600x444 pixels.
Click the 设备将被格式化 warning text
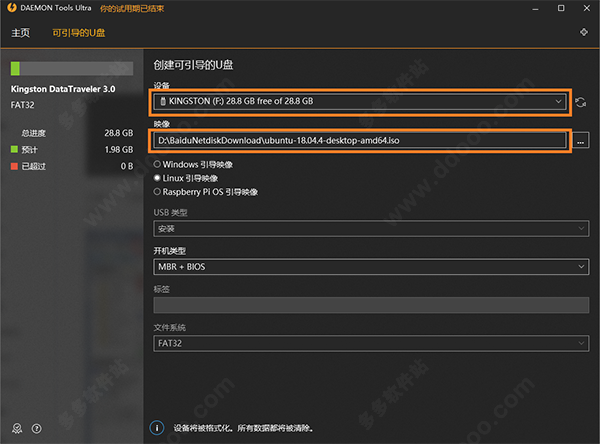pyautogui.click(x=244, y=428)
